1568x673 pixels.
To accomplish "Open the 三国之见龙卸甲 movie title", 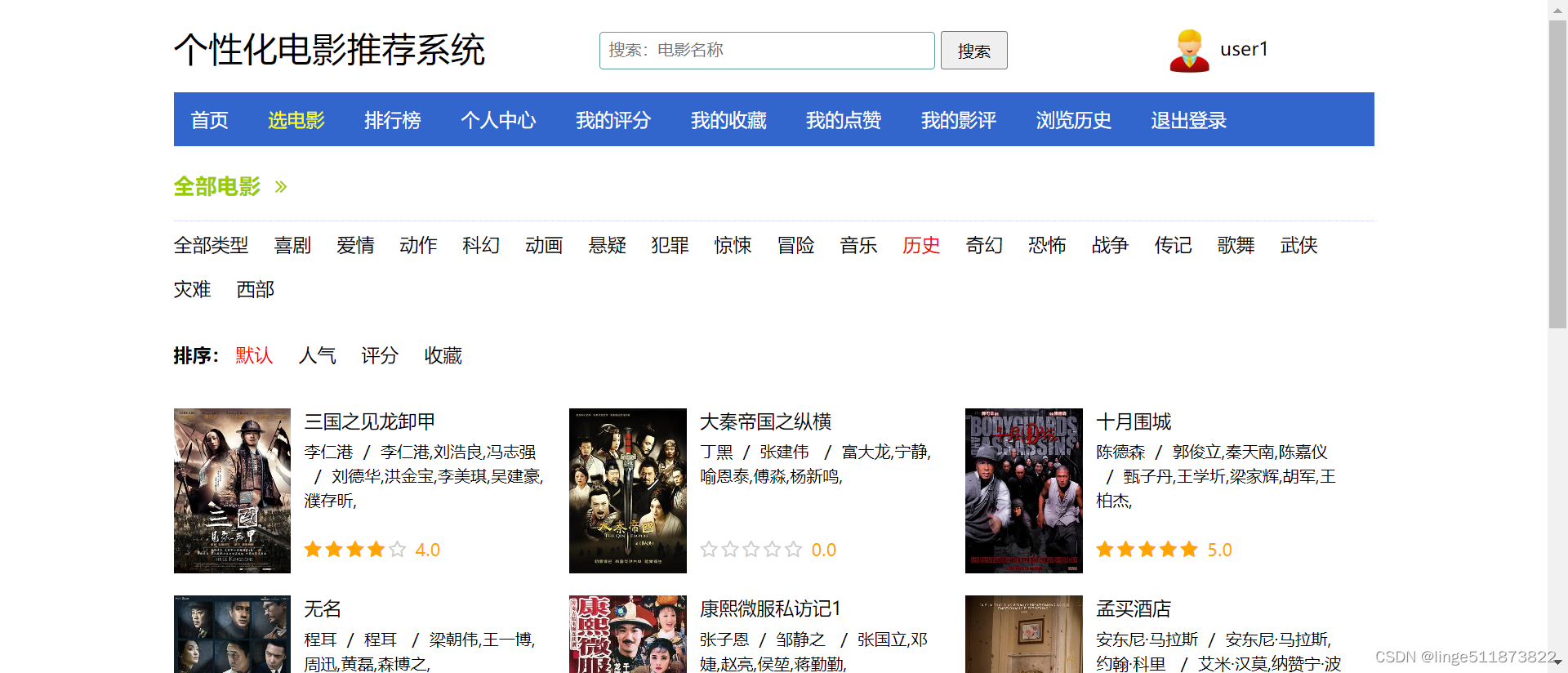I will coord(370,421).
